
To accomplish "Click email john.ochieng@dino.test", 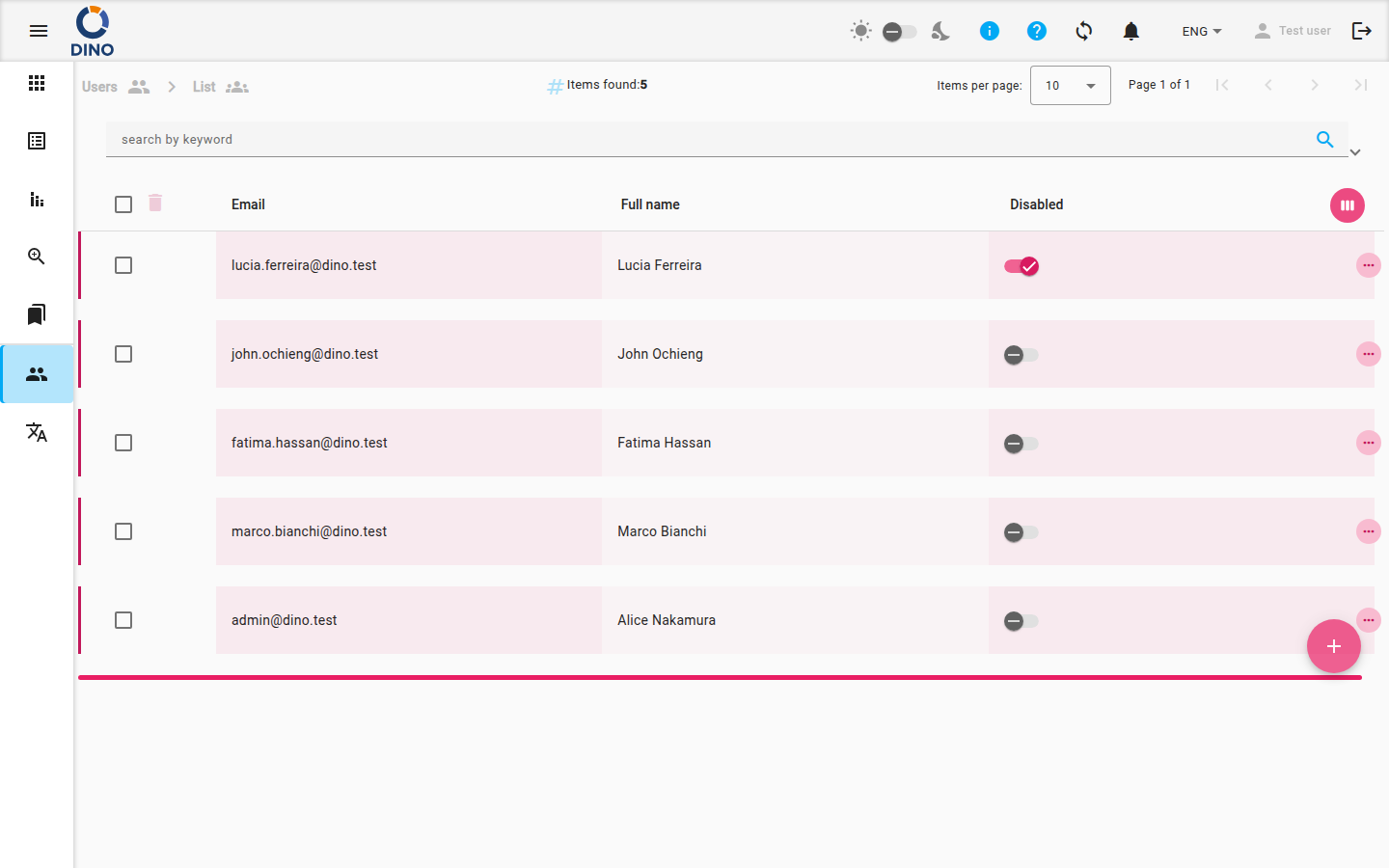I will pos(305,354).
